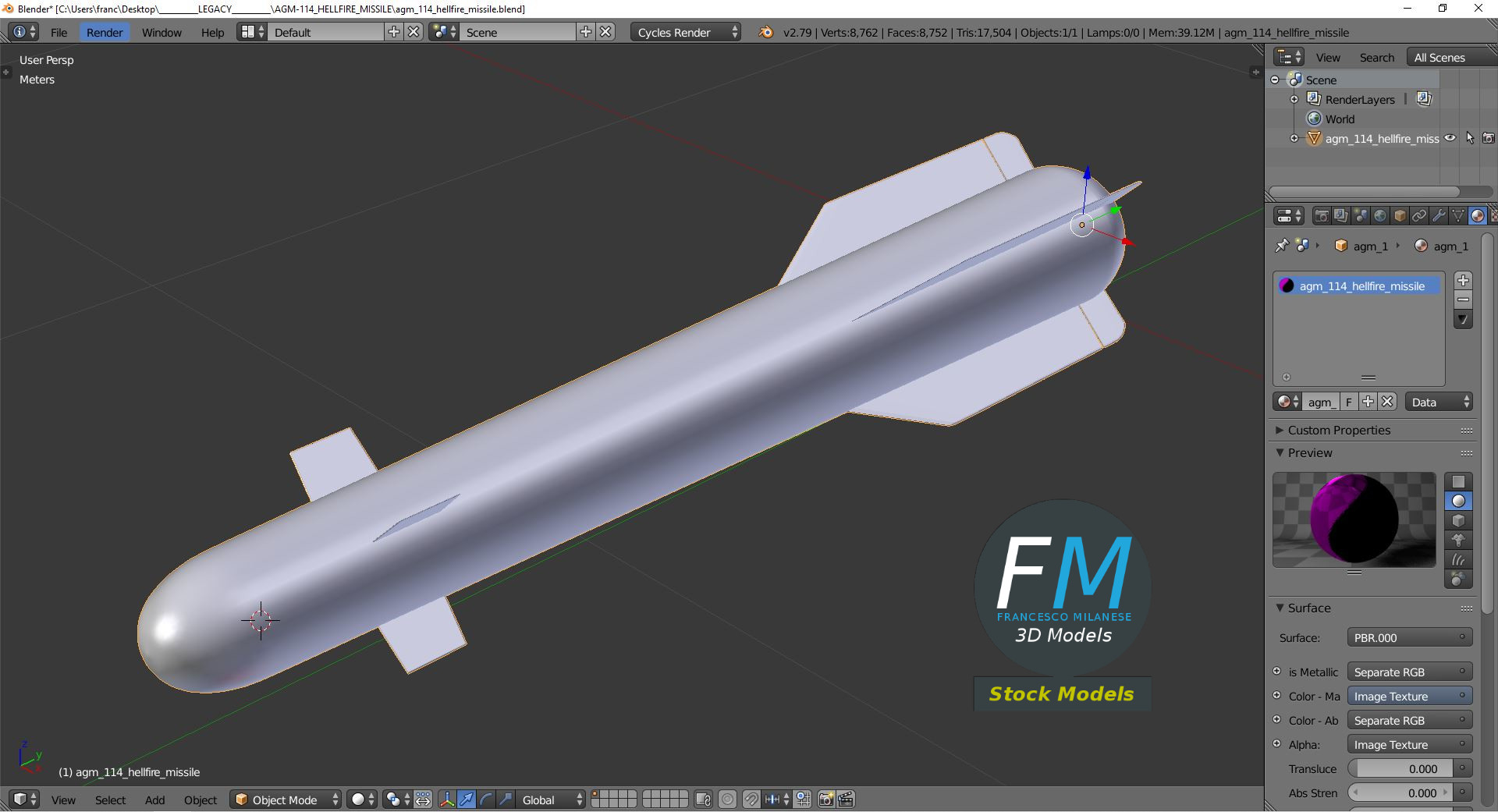Screen dimensions: 1498x812
Task: Click Separate RGB button for Color - Ab
Action: [x=1409, y=720]
